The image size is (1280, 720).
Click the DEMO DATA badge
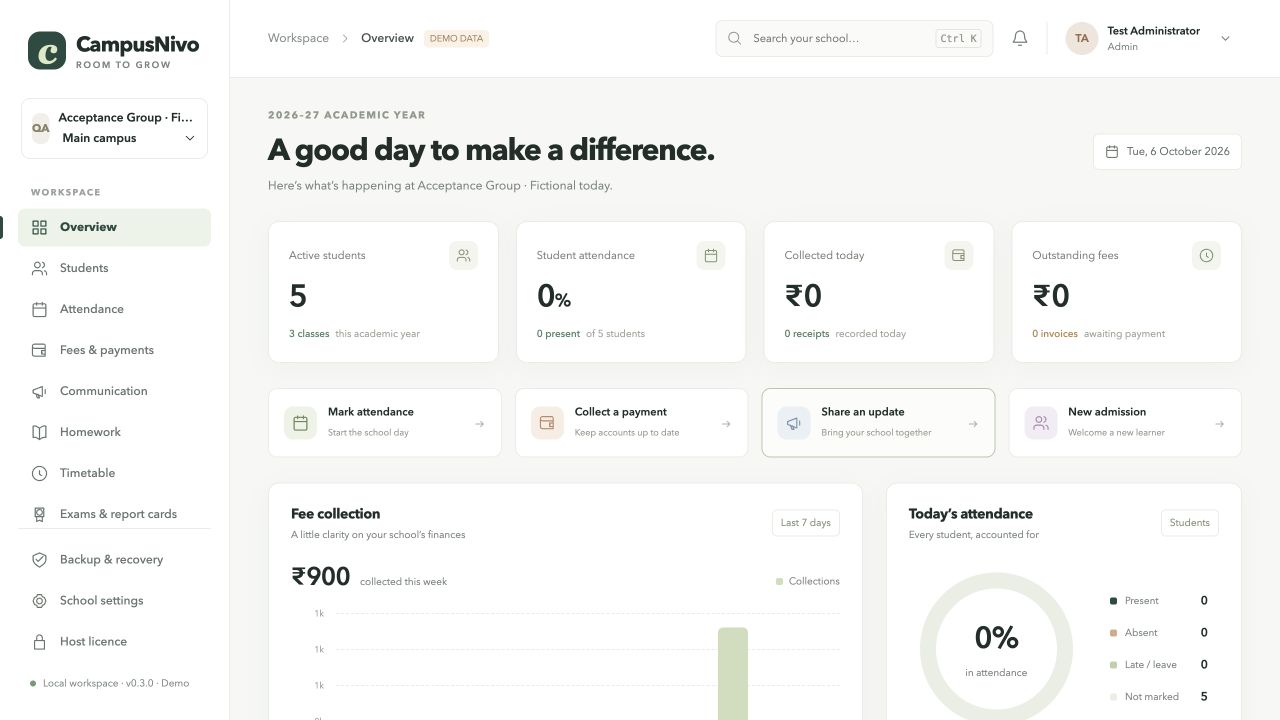click(456, 39)
